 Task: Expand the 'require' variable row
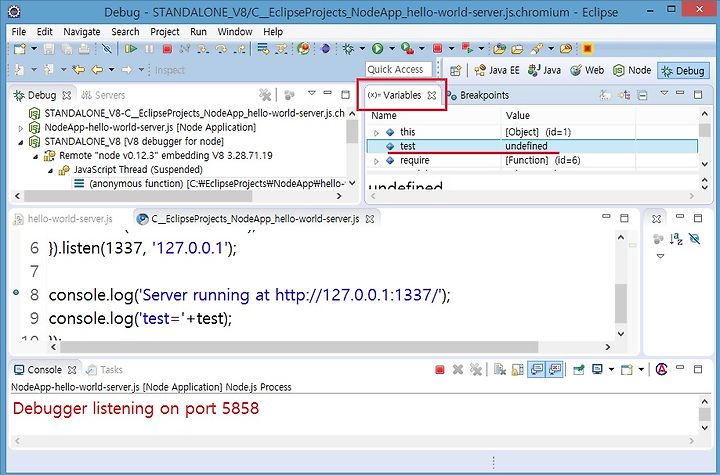pyautogui.click(x=377, y=161)
